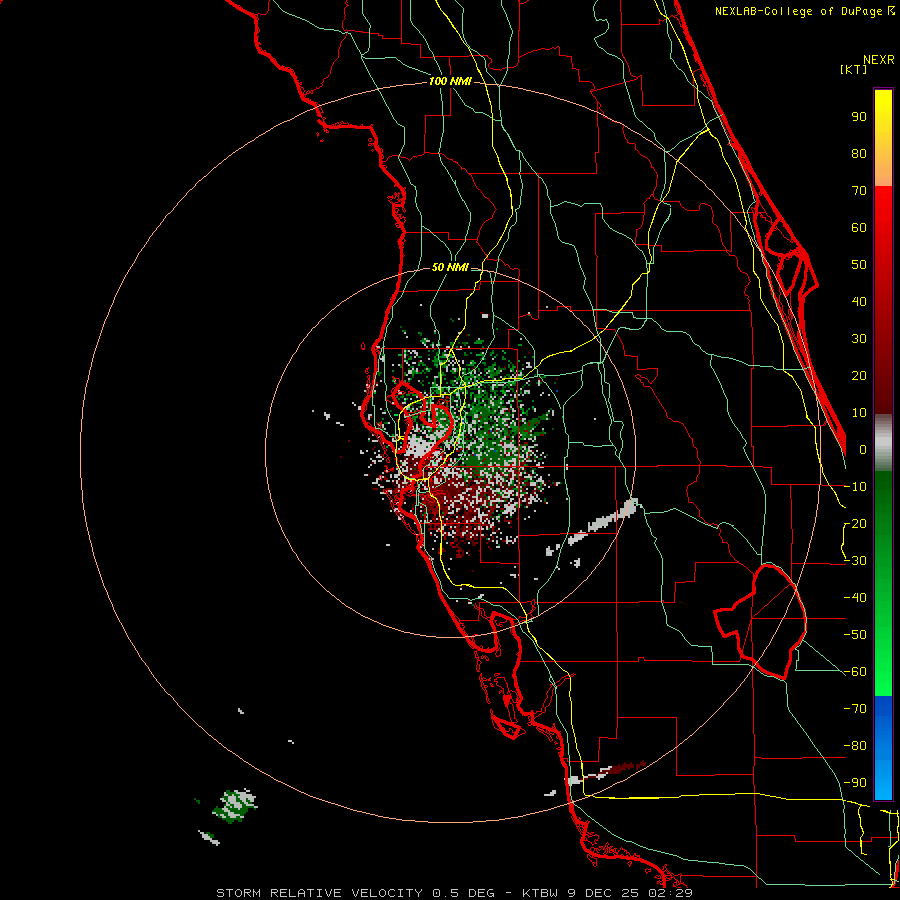The image size is (900, 900).
Task: Click the -40 value on velocity scale
Action: (855, 598)
